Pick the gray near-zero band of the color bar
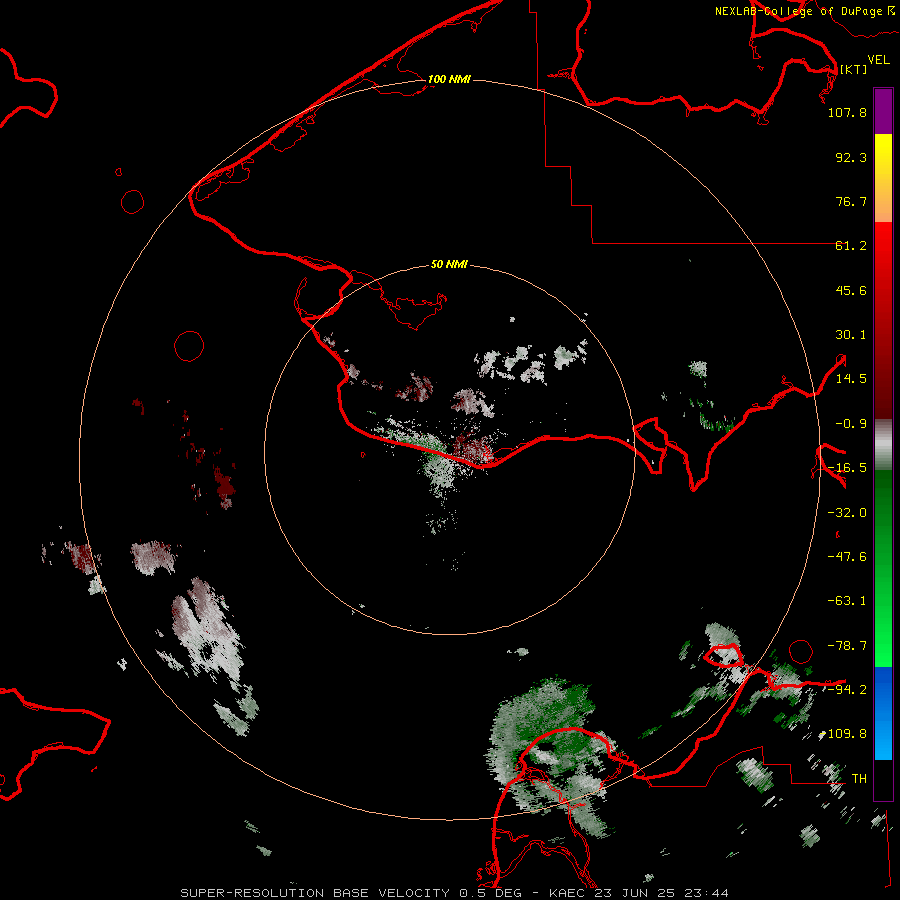Screen dimensions: 900x900 coord(883,444)
